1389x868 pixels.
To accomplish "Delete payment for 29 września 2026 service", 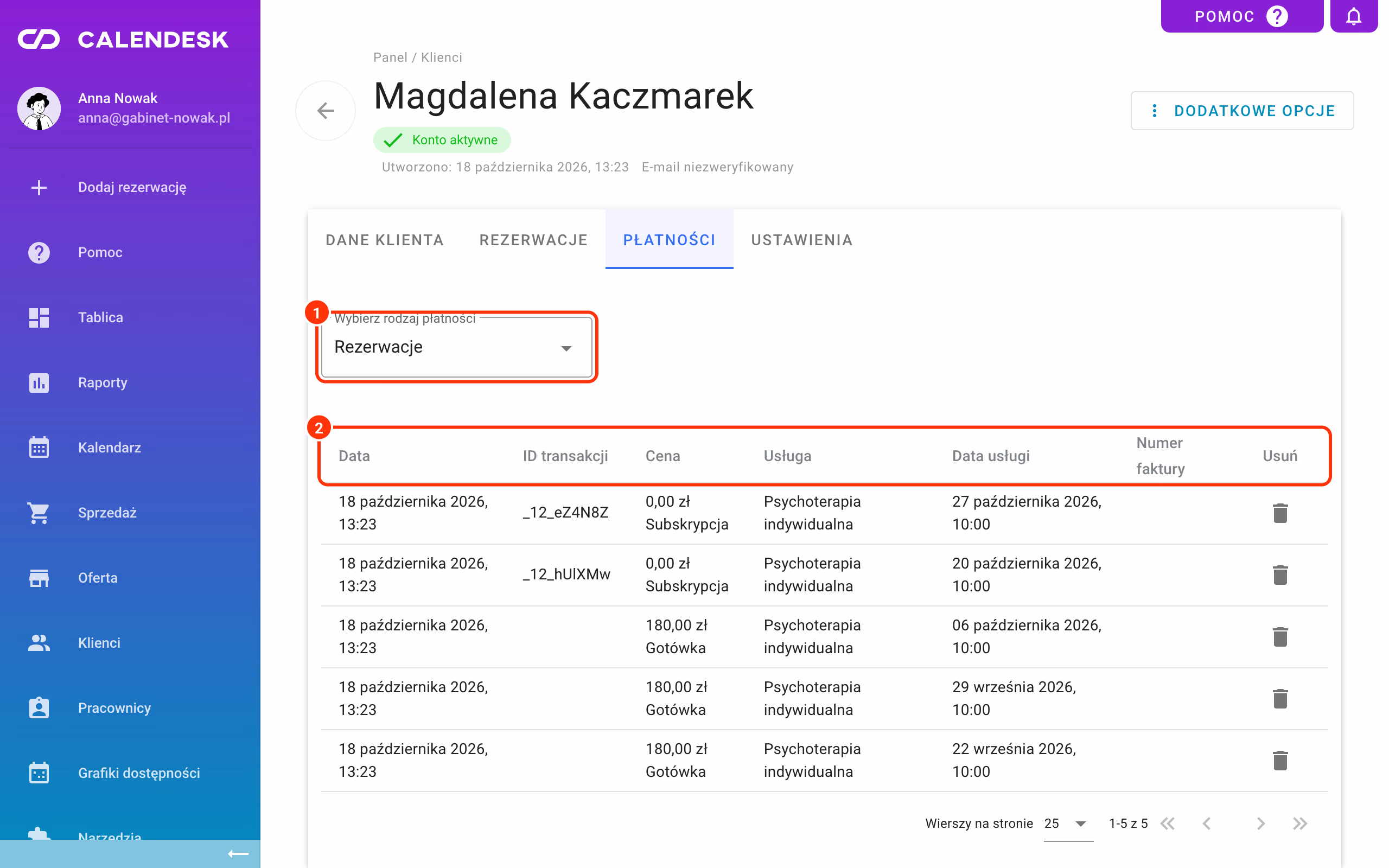I will pyautogui.click(x=1280, y=699).
